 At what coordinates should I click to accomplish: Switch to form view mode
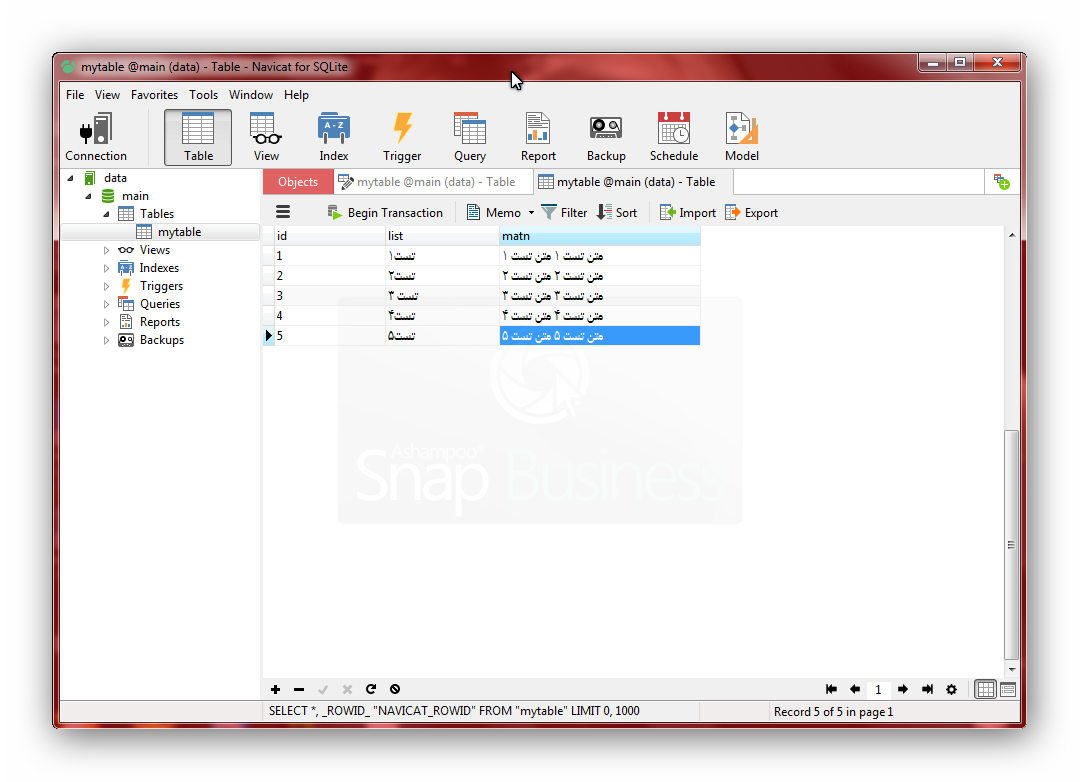(x=1008, y=689)
